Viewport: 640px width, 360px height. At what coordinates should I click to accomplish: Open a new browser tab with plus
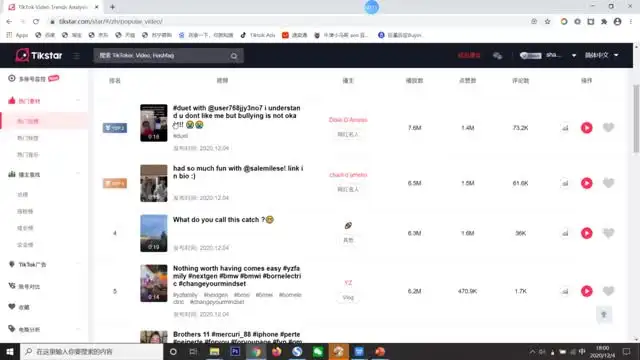(112, 7)
